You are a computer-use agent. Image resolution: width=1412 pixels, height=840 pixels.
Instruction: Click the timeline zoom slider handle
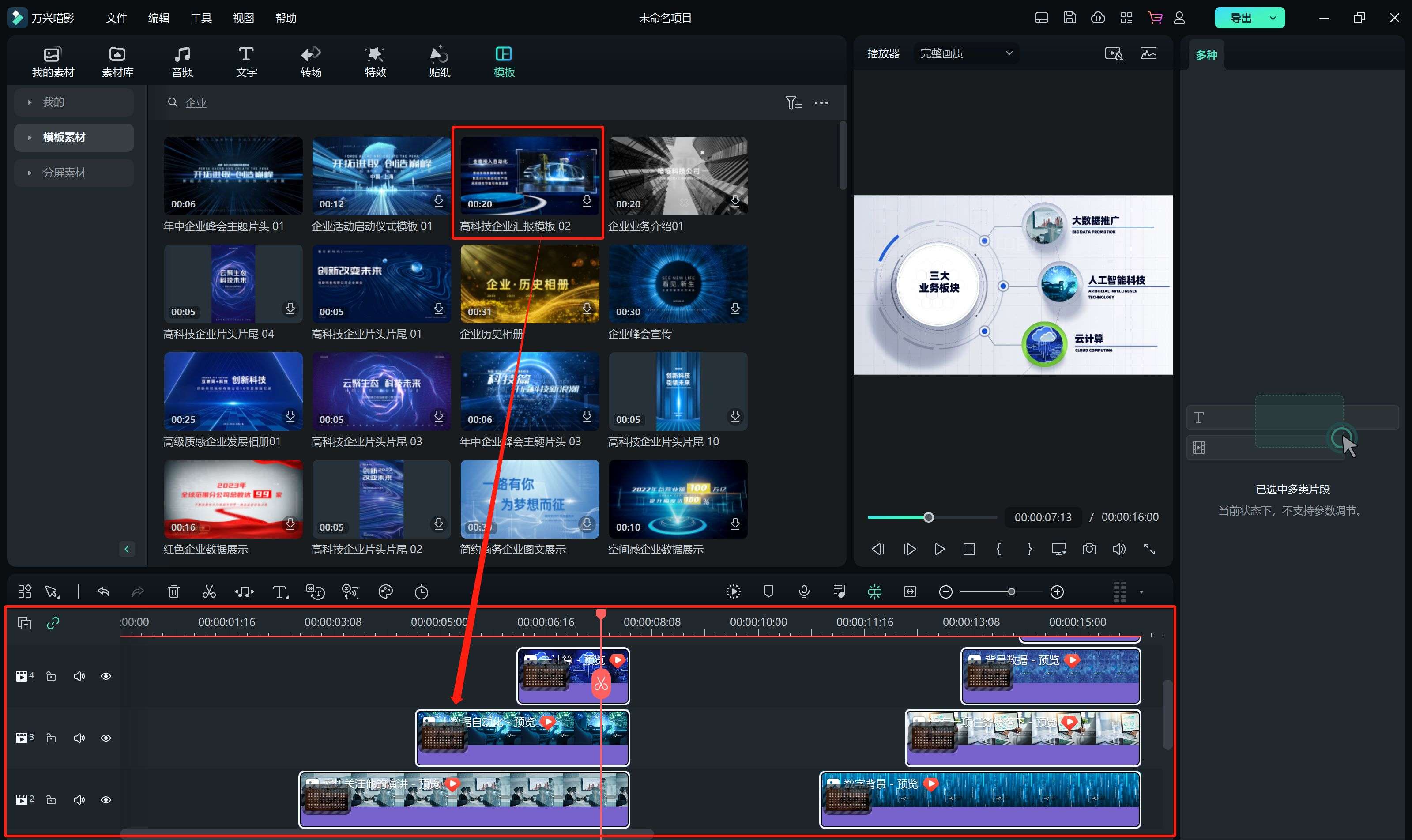pos(1011,592)
